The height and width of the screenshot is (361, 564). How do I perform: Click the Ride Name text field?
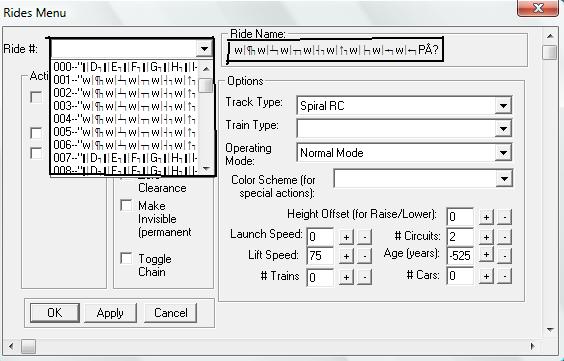click(x=335, y=50)
